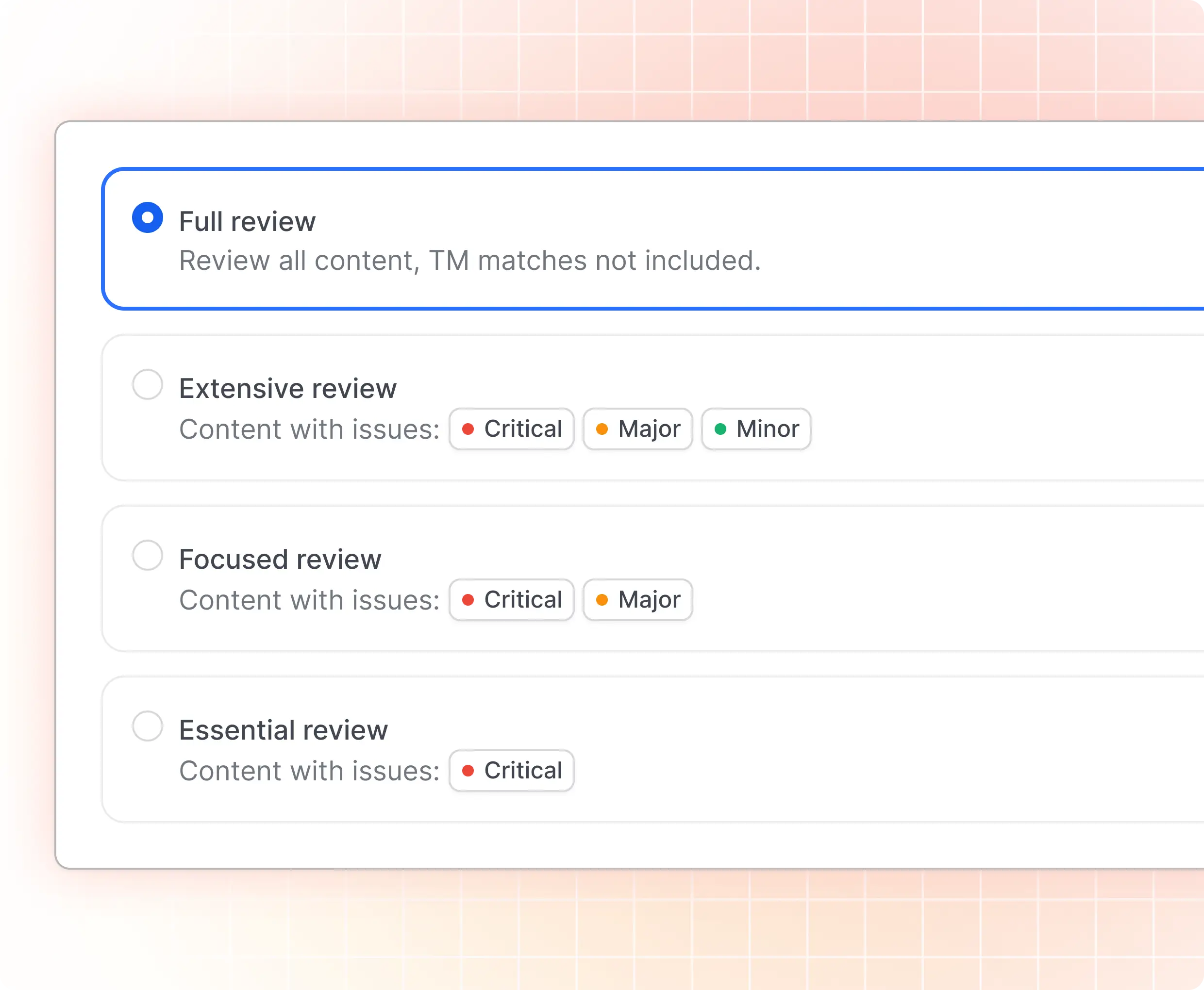
Task: Click the Minor tag under Extensive review
Action: click(x=756, y=429)
